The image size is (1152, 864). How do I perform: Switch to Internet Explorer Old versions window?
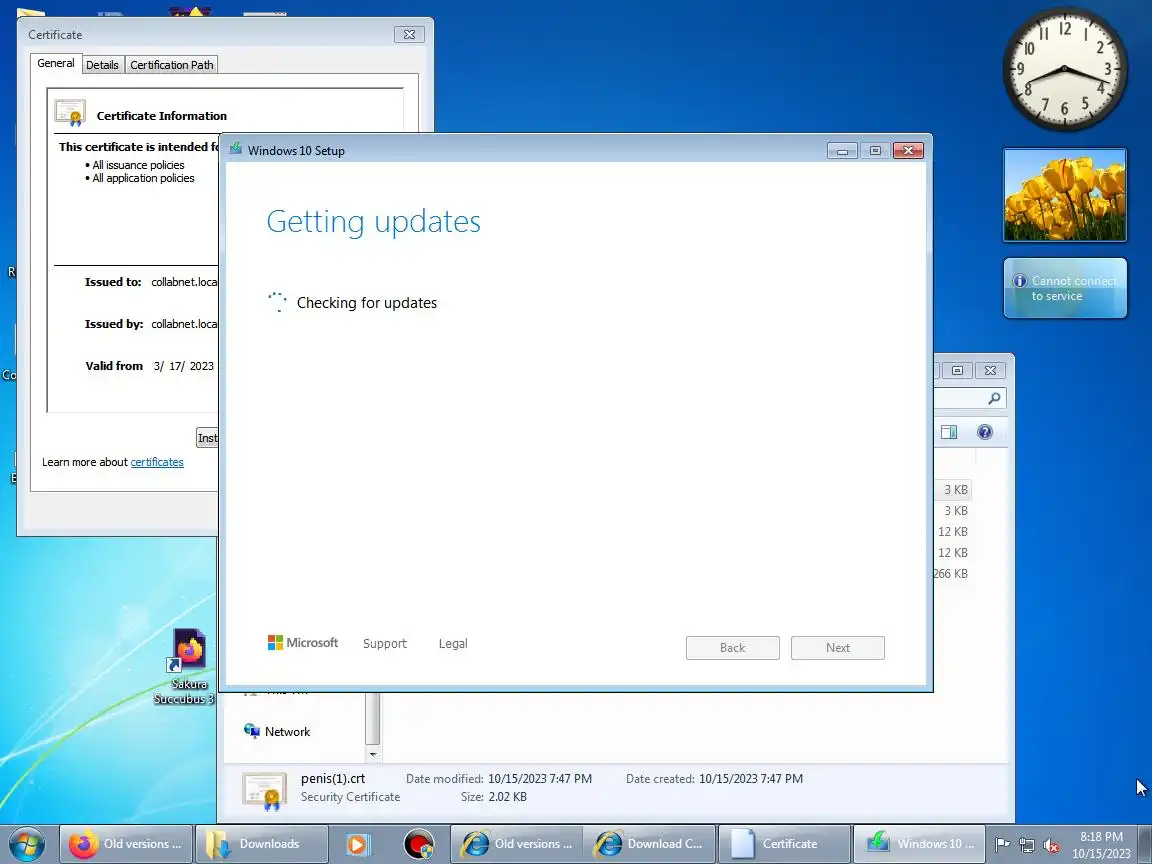pos(516,844)
